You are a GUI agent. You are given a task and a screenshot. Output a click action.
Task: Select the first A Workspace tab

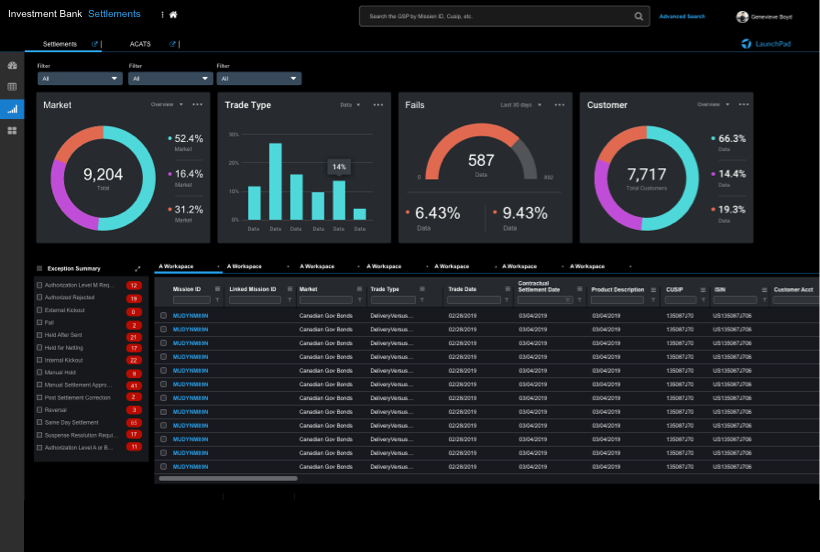tap(175, 267)
